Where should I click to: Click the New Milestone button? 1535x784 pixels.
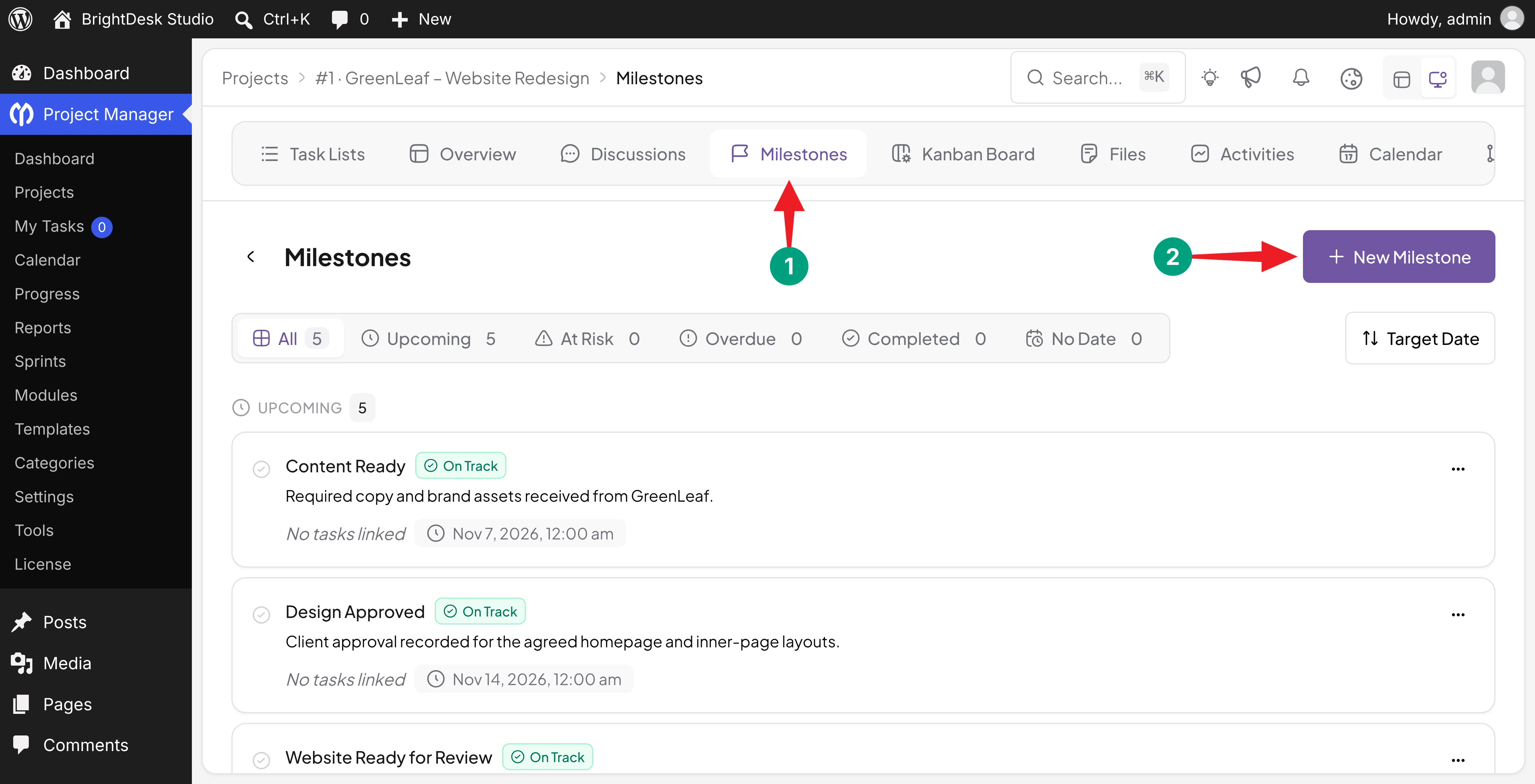[1399, 257]
